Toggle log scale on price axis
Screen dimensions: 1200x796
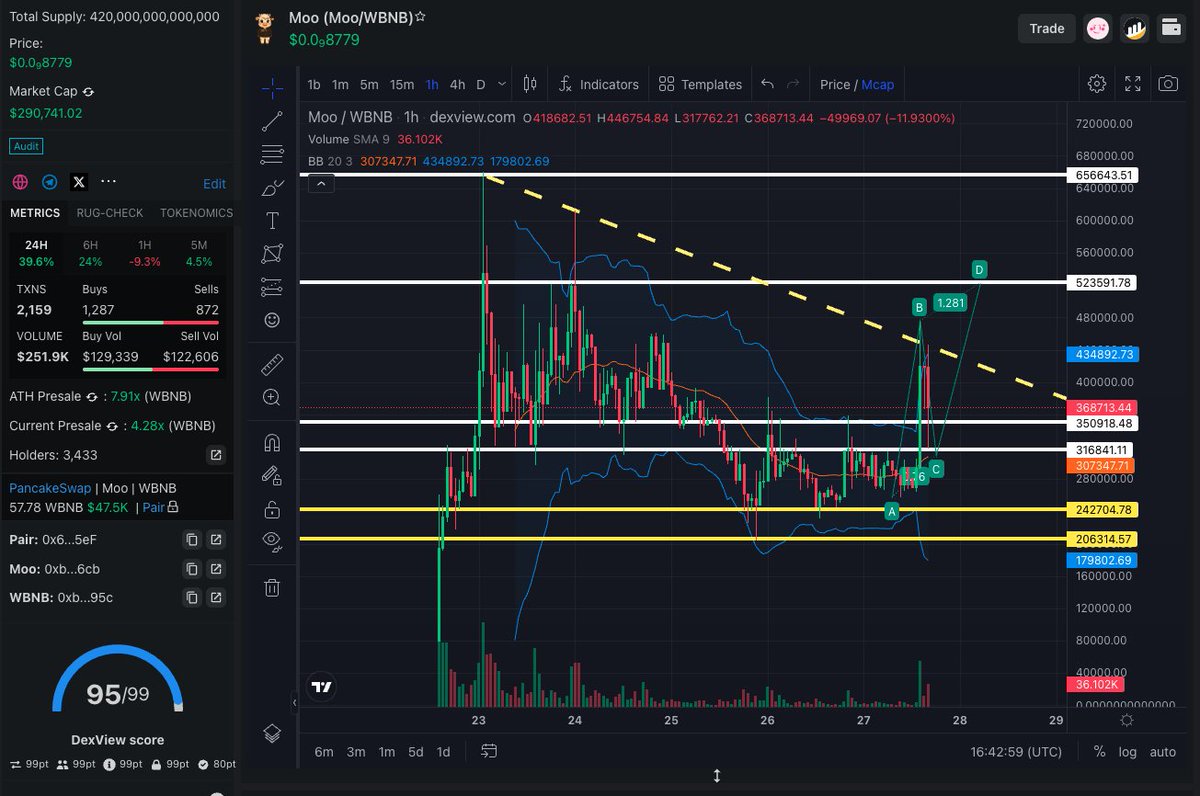(1128, 751)
